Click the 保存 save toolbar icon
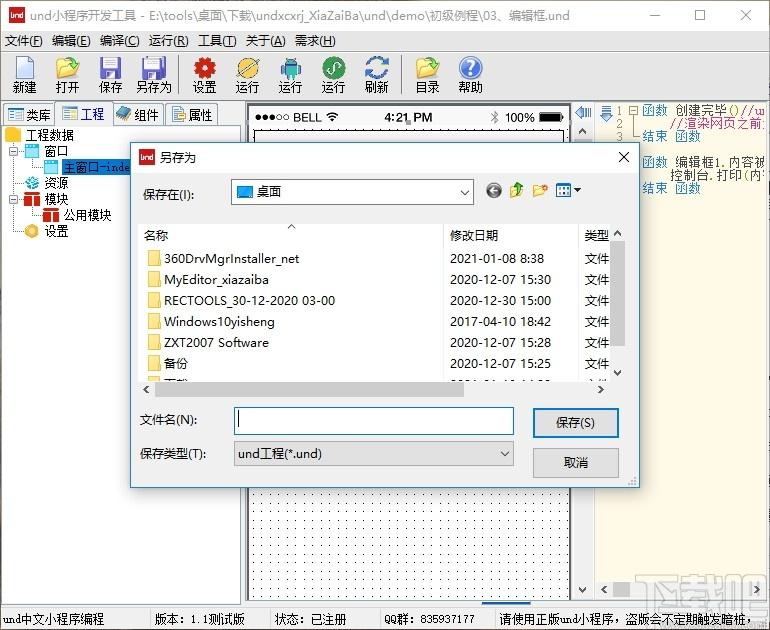The width and height of the screenshot is (770, 630). (110, 74)
